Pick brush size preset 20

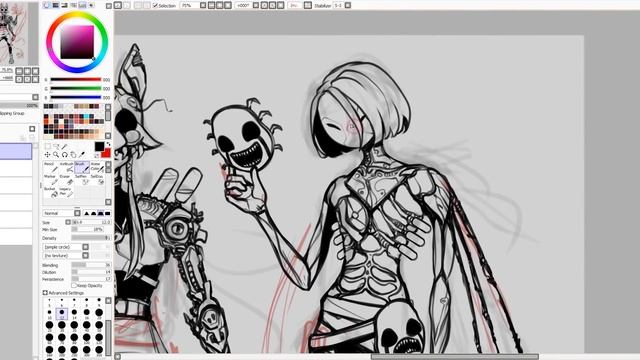point(99,313)
